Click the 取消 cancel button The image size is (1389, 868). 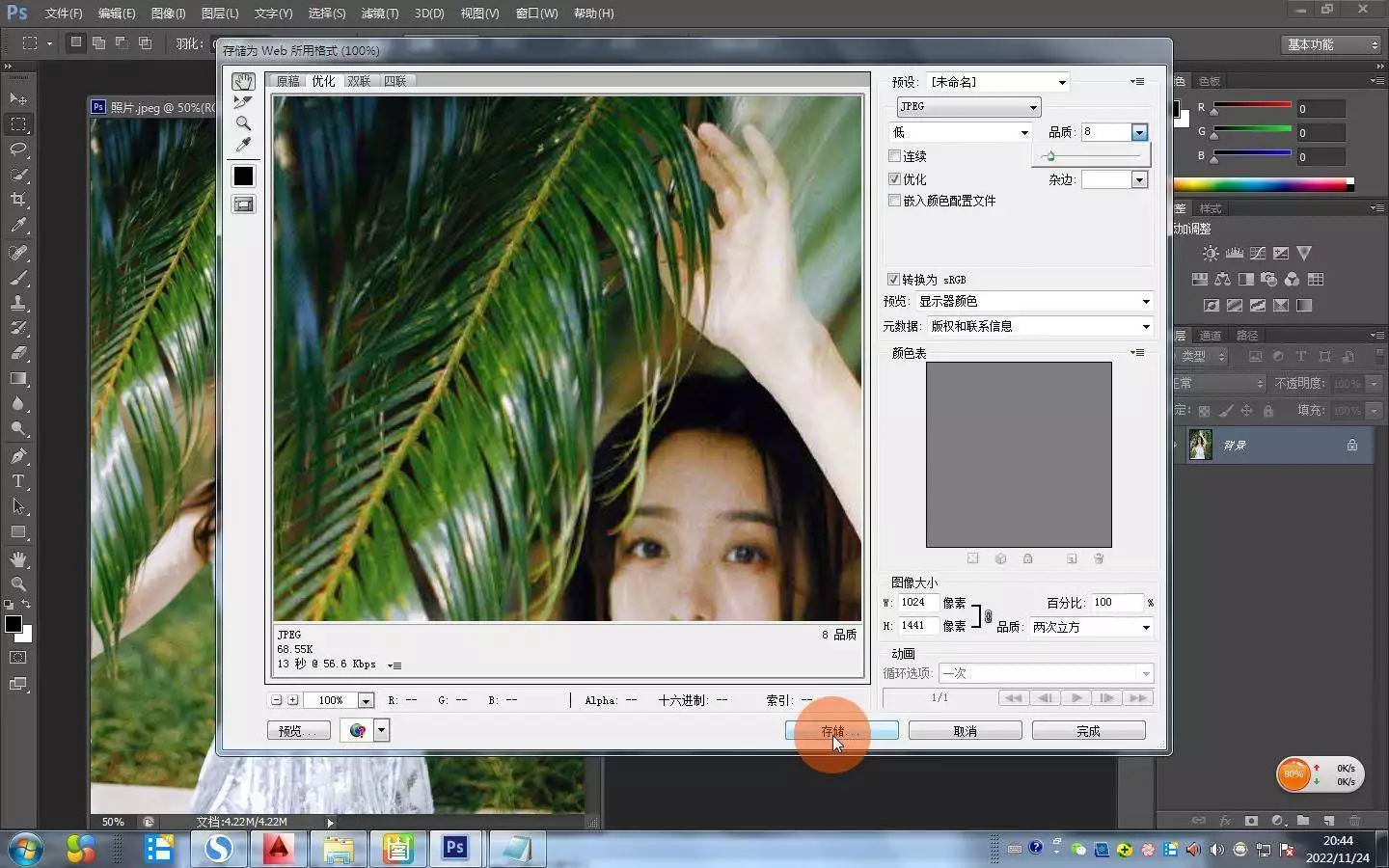tap(965, 731)
